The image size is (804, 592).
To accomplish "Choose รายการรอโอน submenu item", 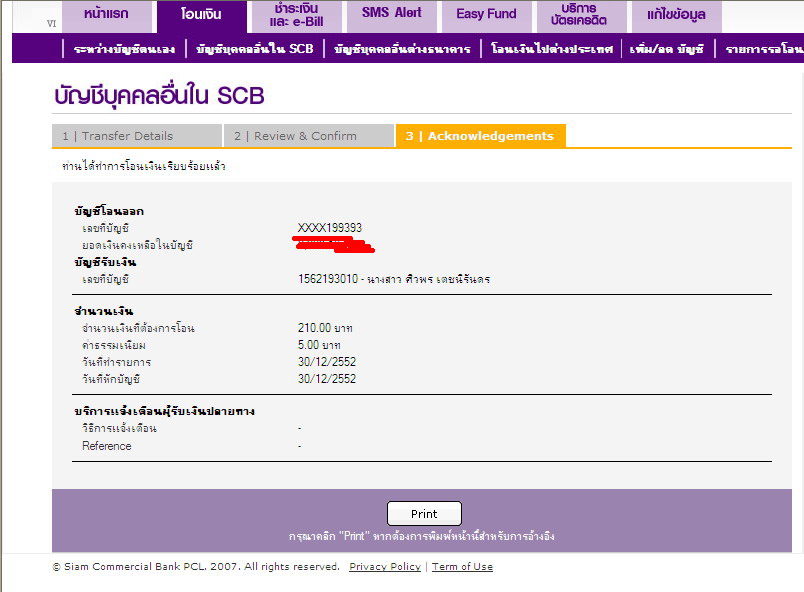I will (764, 49).
